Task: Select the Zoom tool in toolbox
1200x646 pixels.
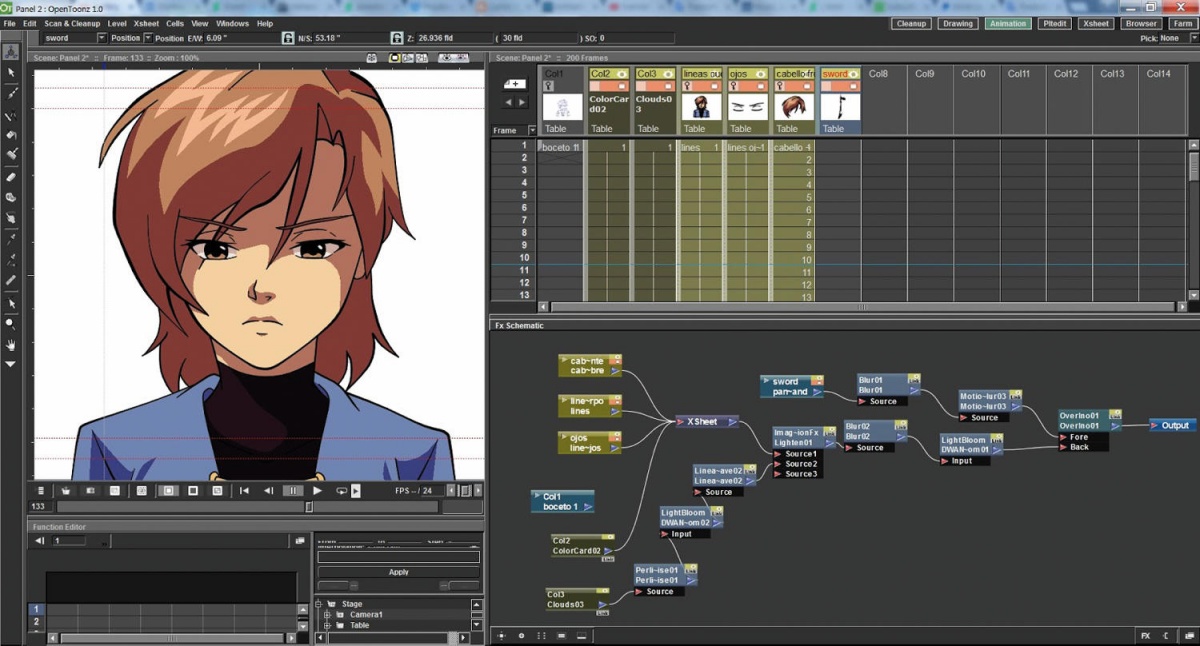Action: (x=11, y=324)
